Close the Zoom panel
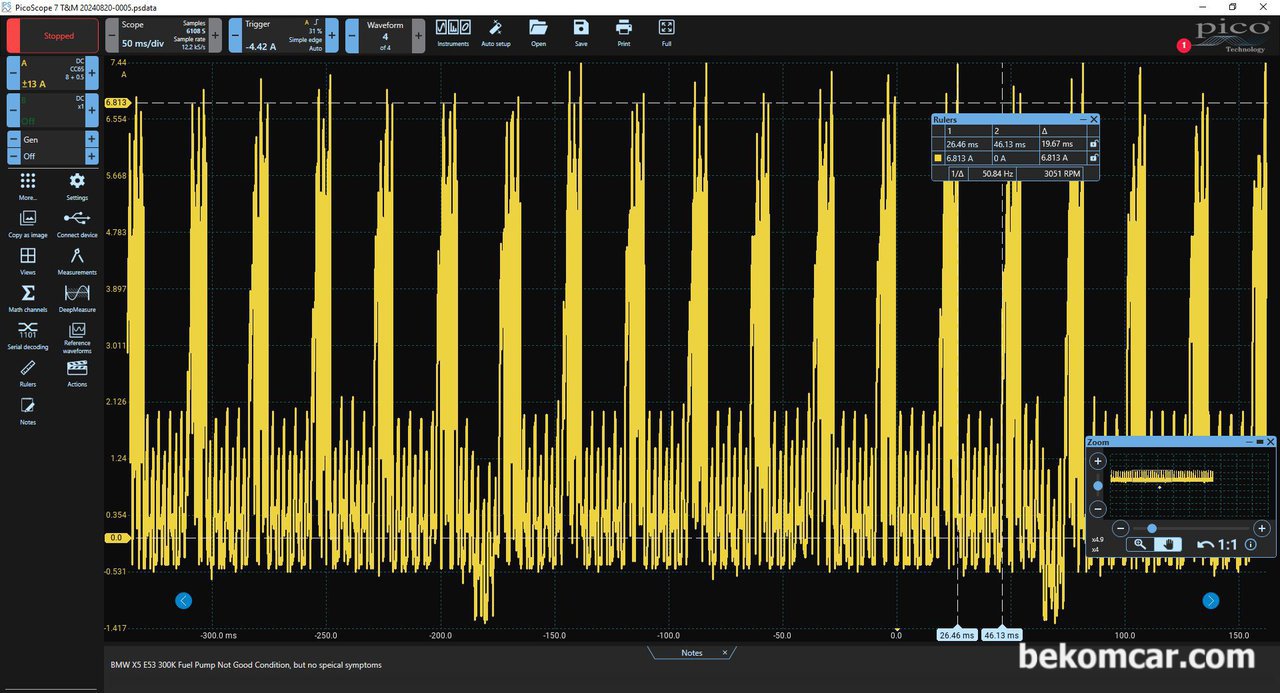This screenshot has width=1280, height=693. (1271, 441)
